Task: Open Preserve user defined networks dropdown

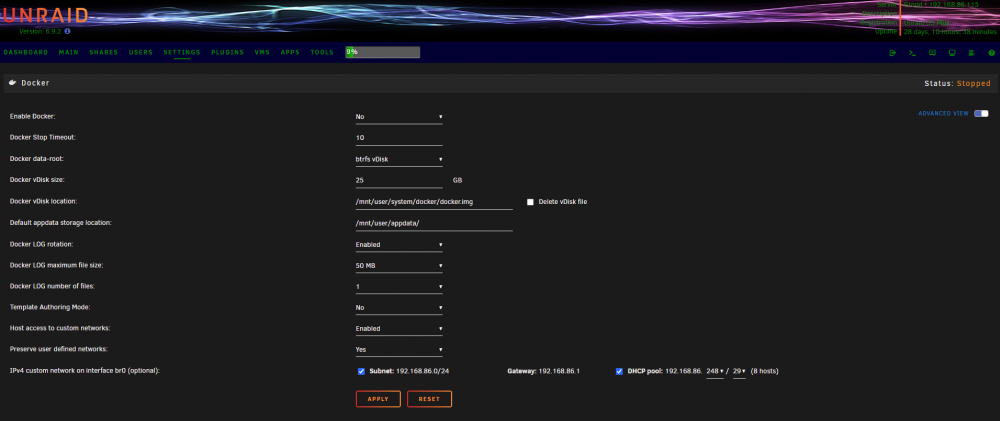Action: pyautogui.click(x=399, y=350)
